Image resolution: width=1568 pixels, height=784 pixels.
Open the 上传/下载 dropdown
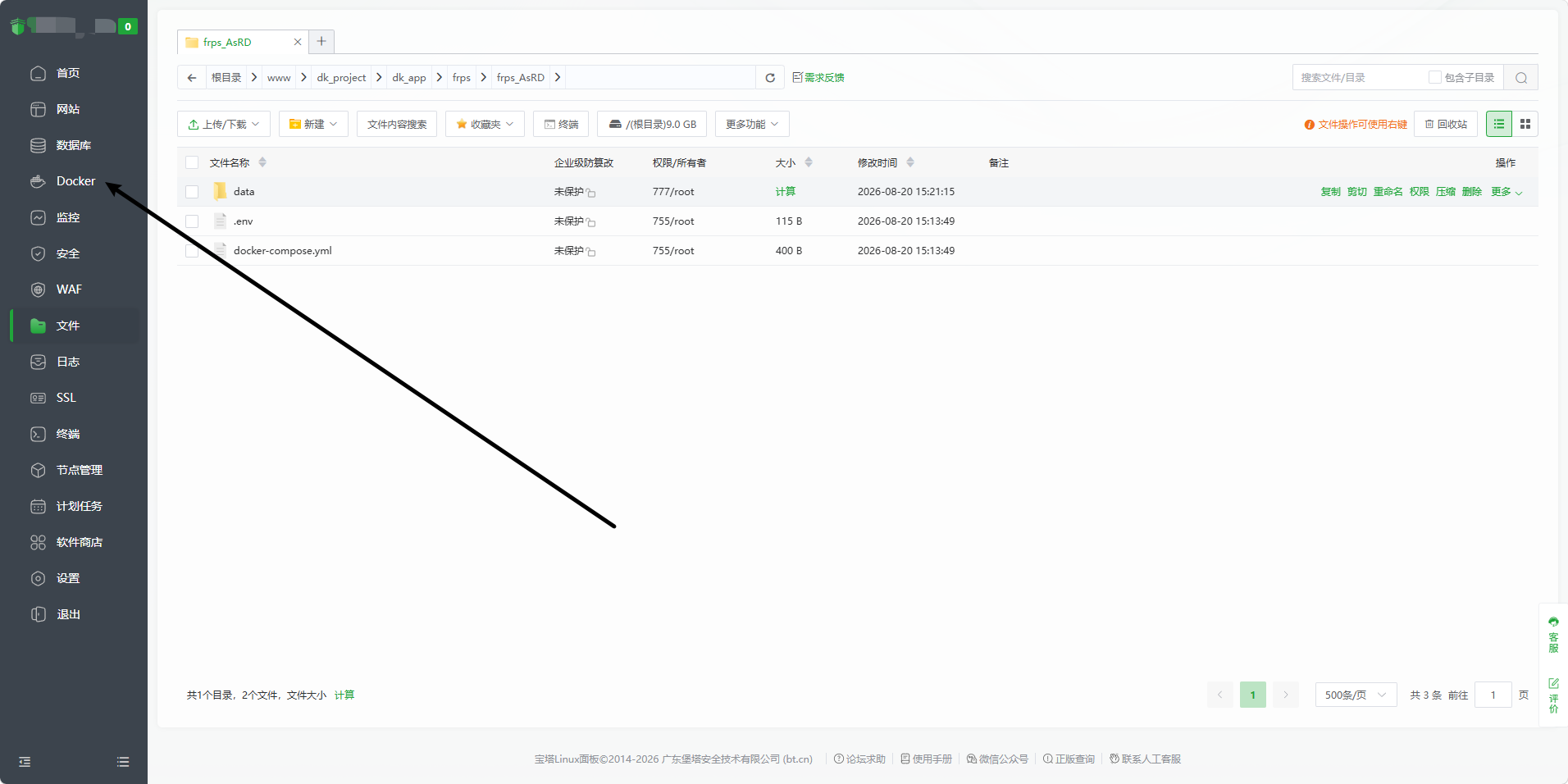(224, 124)
